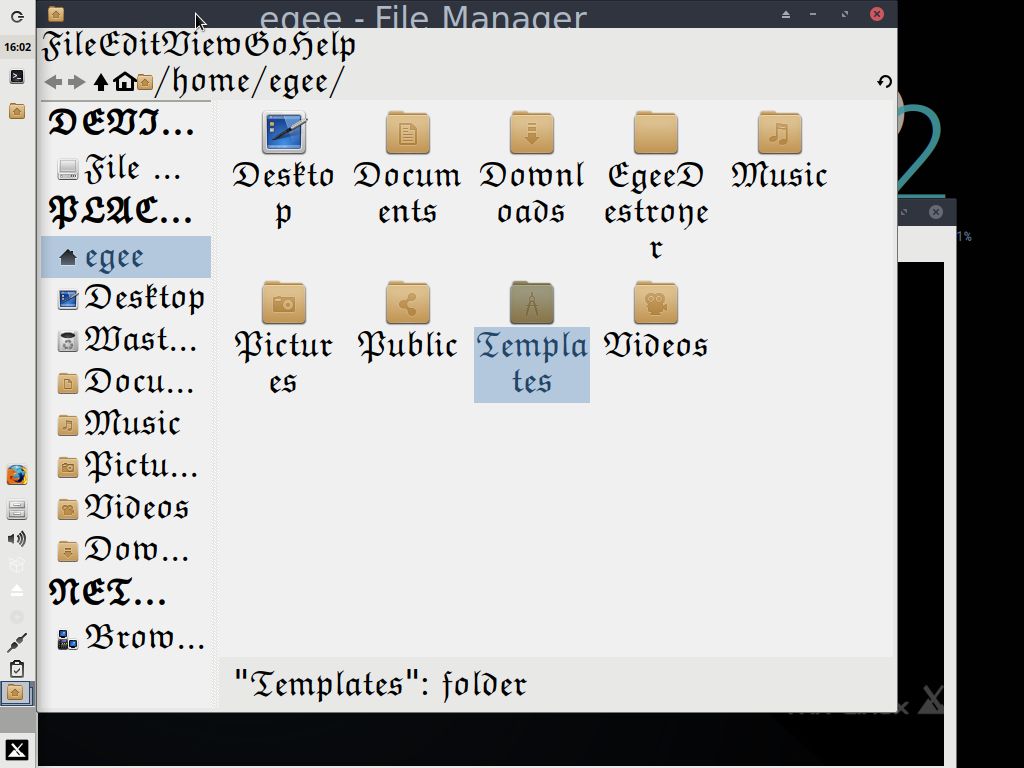Click the clipboard icon in the dock
This screenshot has width=1024, height=768.
point(16,668)
